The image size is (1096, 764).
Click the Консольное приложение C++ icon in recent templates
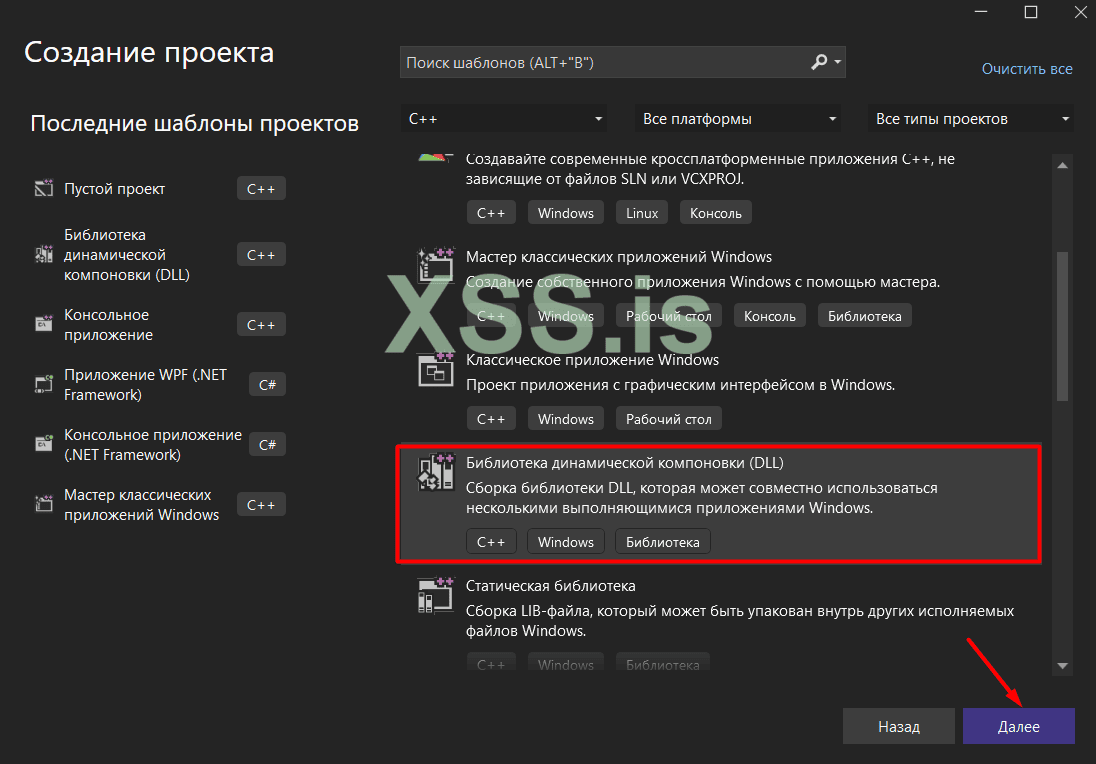click(x=44, y=324)
